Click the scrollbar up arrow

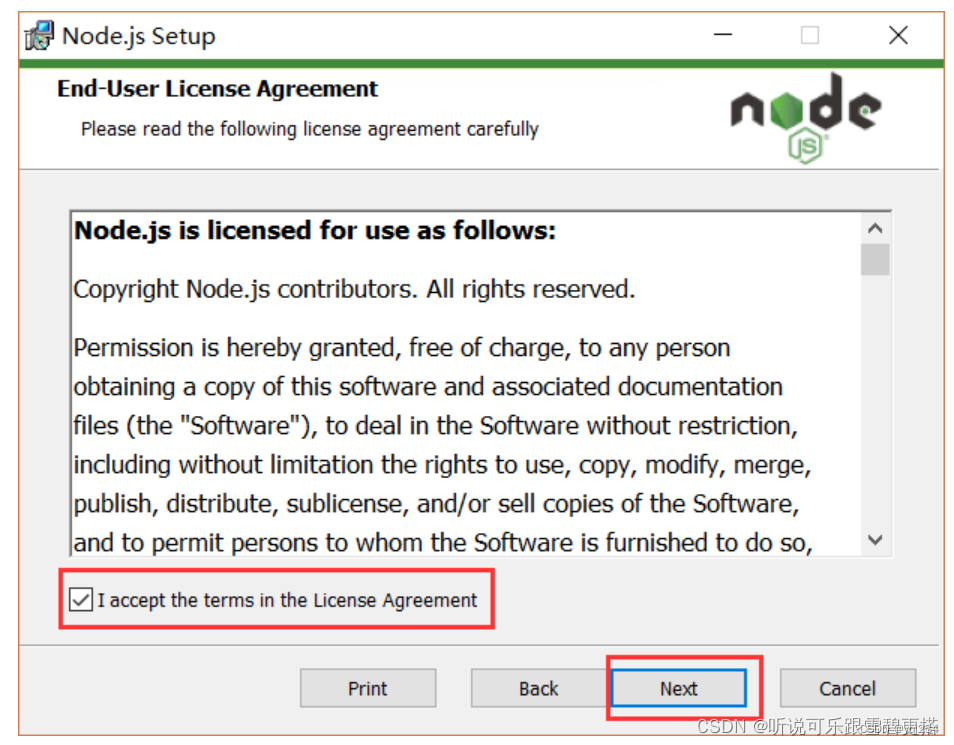[876, 228]
